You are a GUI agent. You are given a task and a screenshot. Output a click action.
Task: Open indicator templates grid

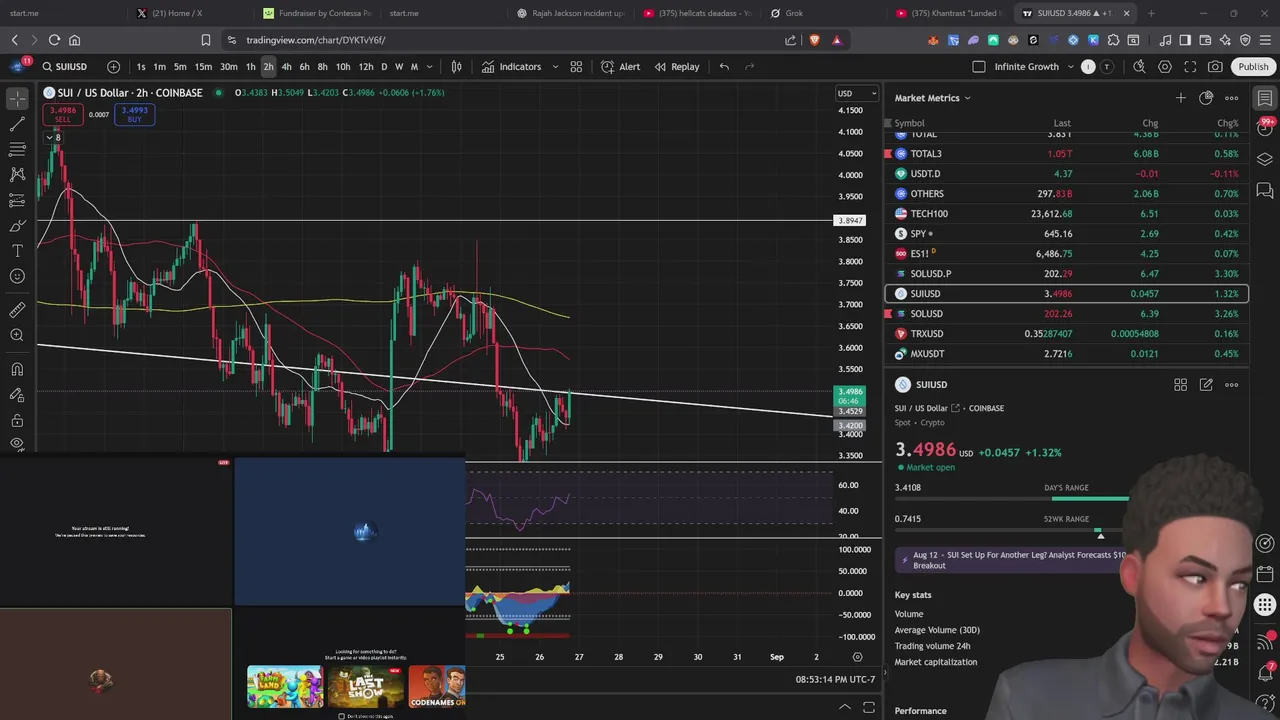576,67
